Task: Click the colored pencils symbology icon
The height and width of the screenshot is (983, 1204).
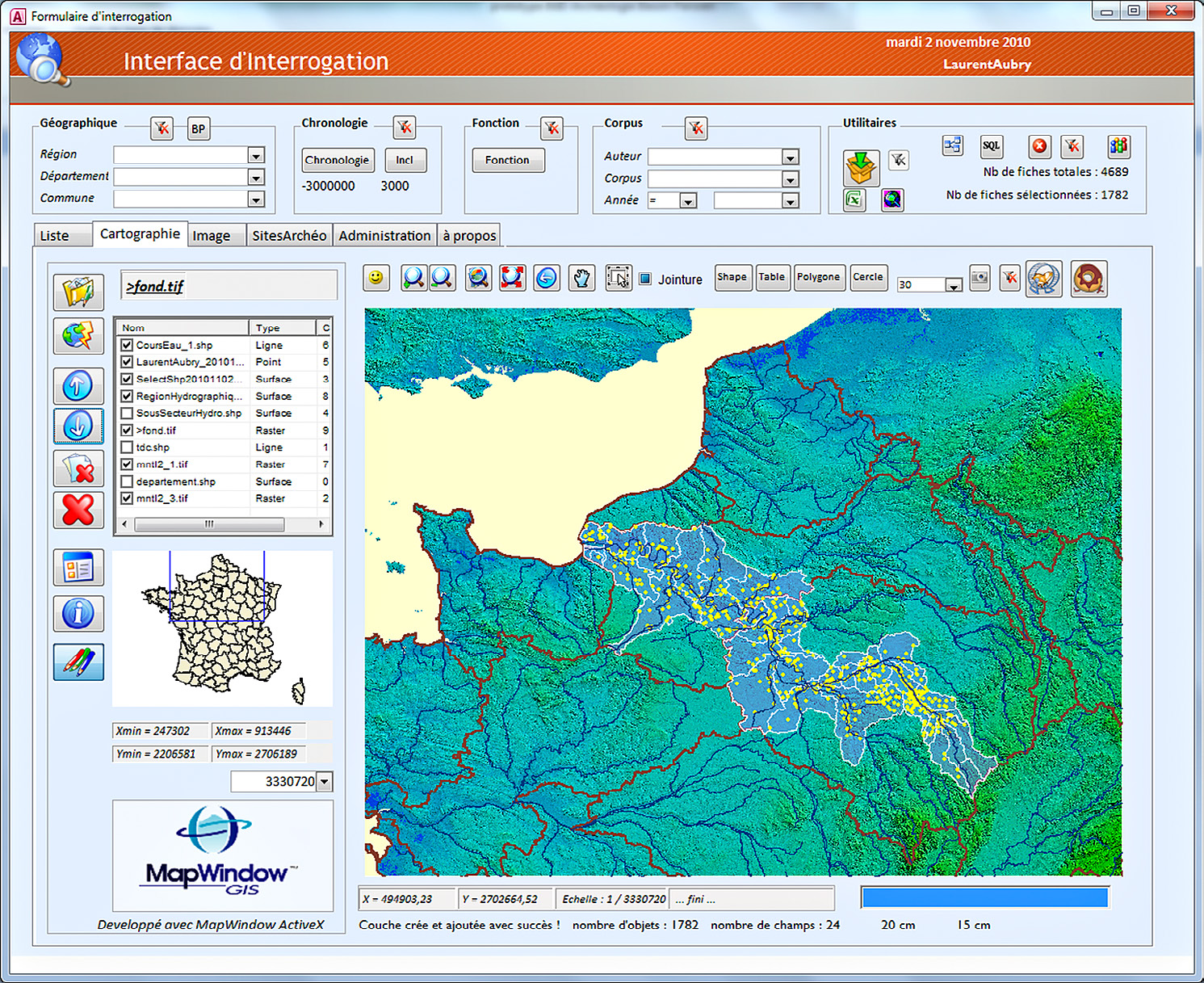Action: (78, 662)
